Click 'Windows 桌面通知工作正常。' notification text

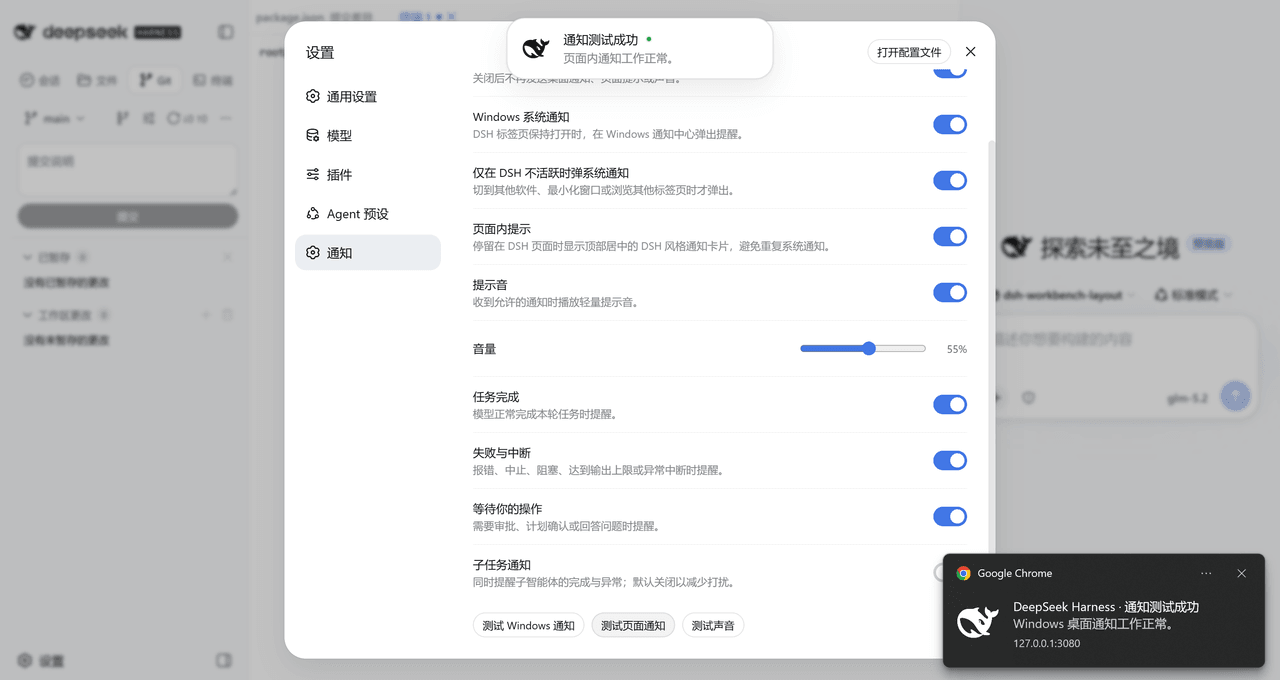click(1093, 624)
